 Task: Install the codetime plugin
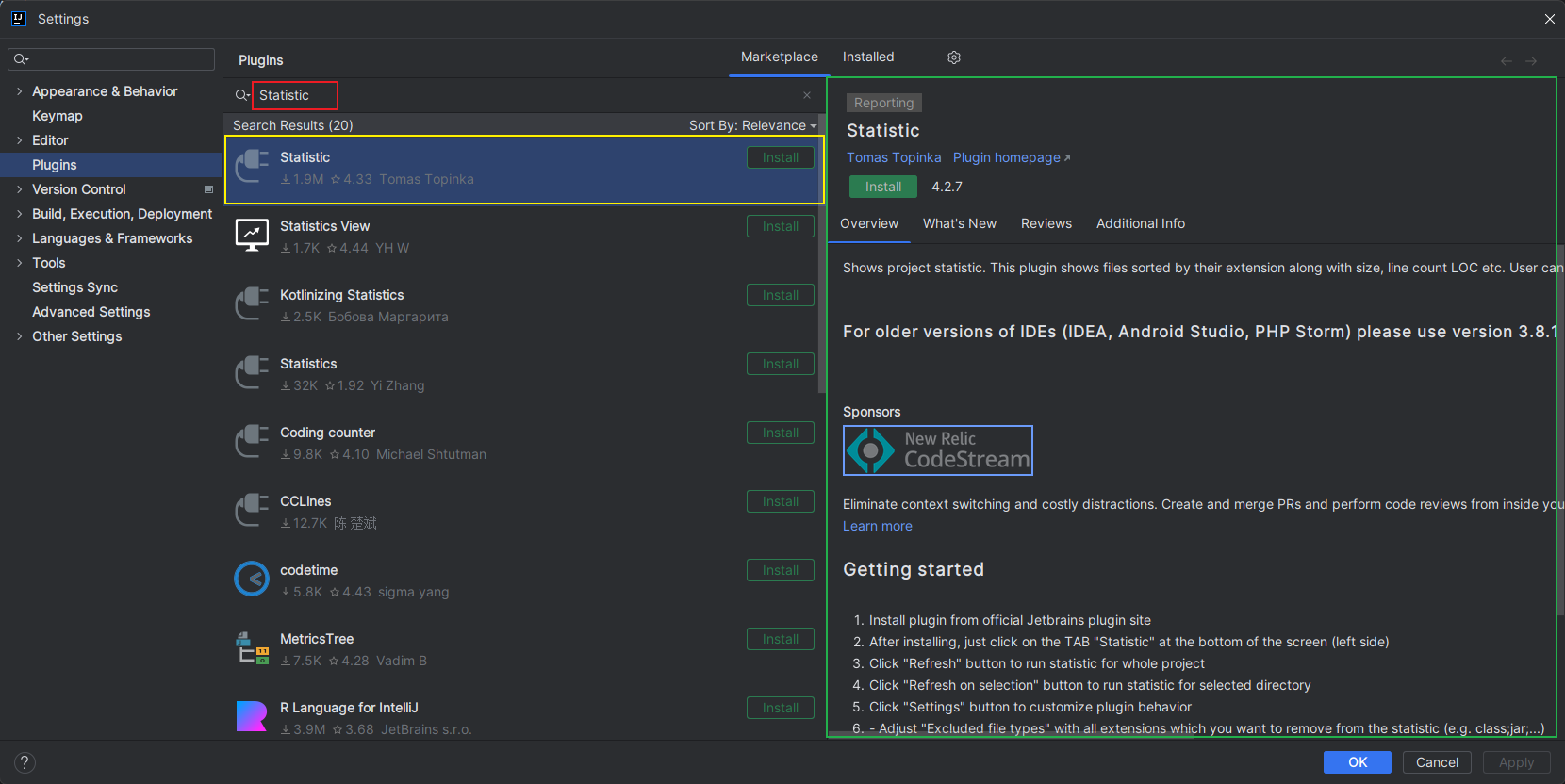click(781, 570)
